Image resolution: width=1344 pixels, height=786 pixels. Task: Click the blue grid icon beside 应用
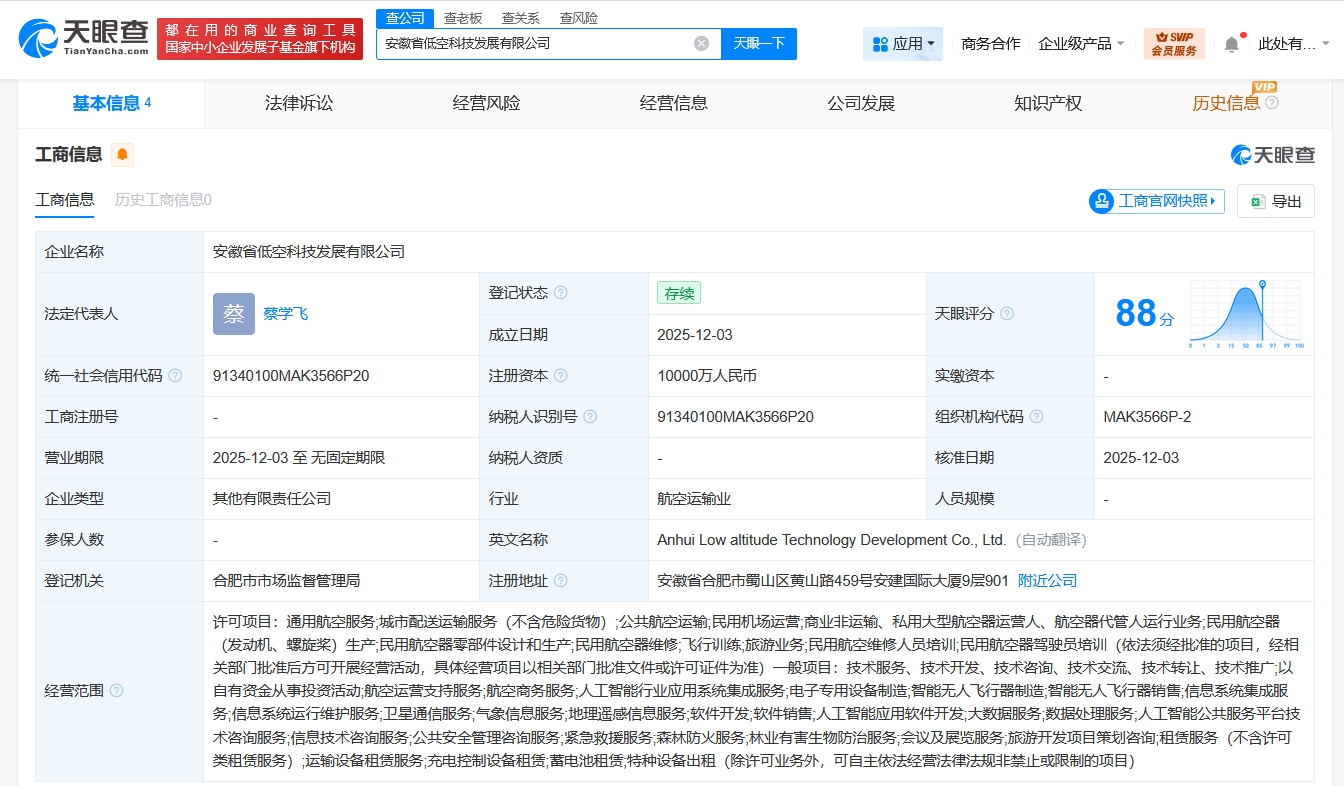click(x=881, y=43)
